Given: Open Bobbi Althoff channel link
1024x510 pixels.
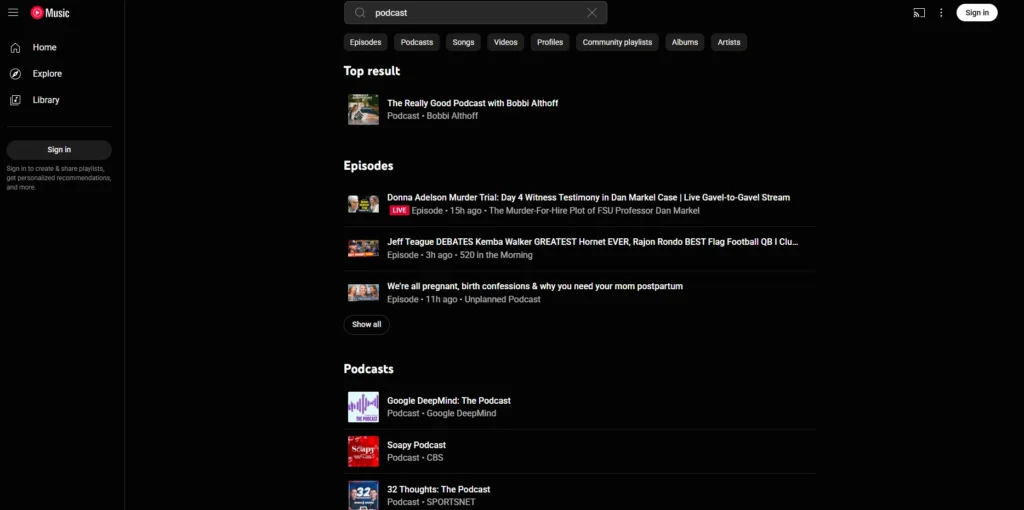Looking at the screenshot, I should pyautogui.click(x=452, y=116).
